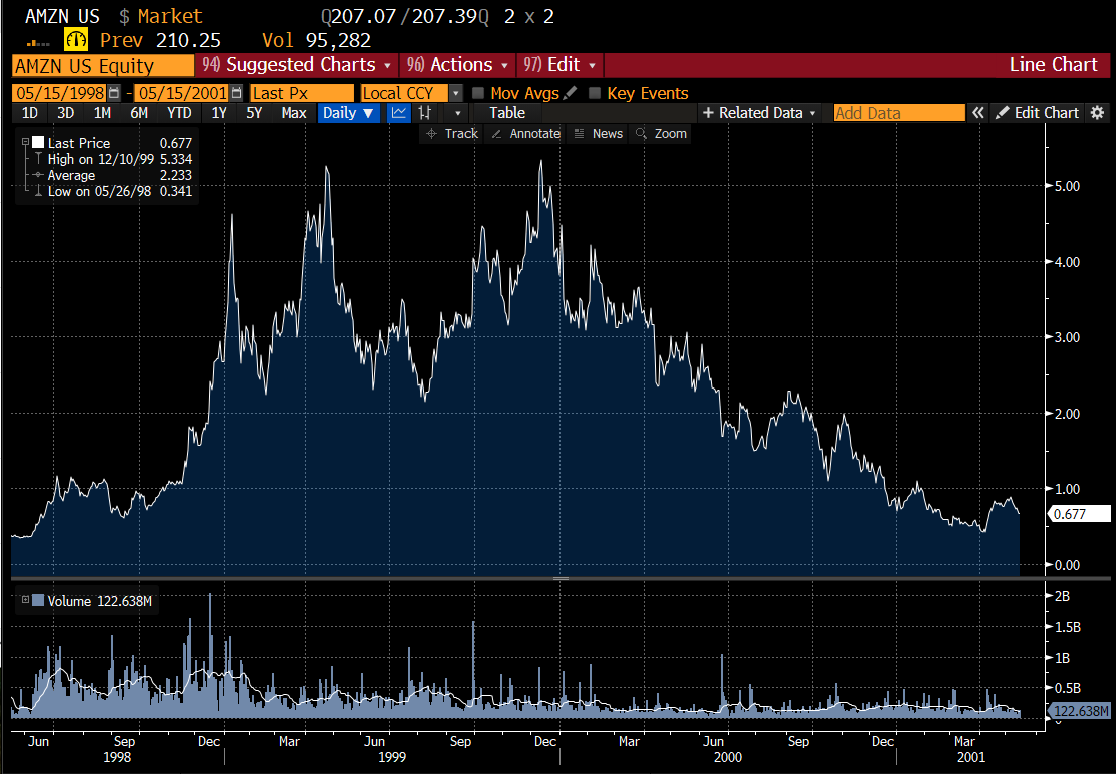Open end date calendar picker
Screen dimensions: 1116x774
[x=237, y=93]
